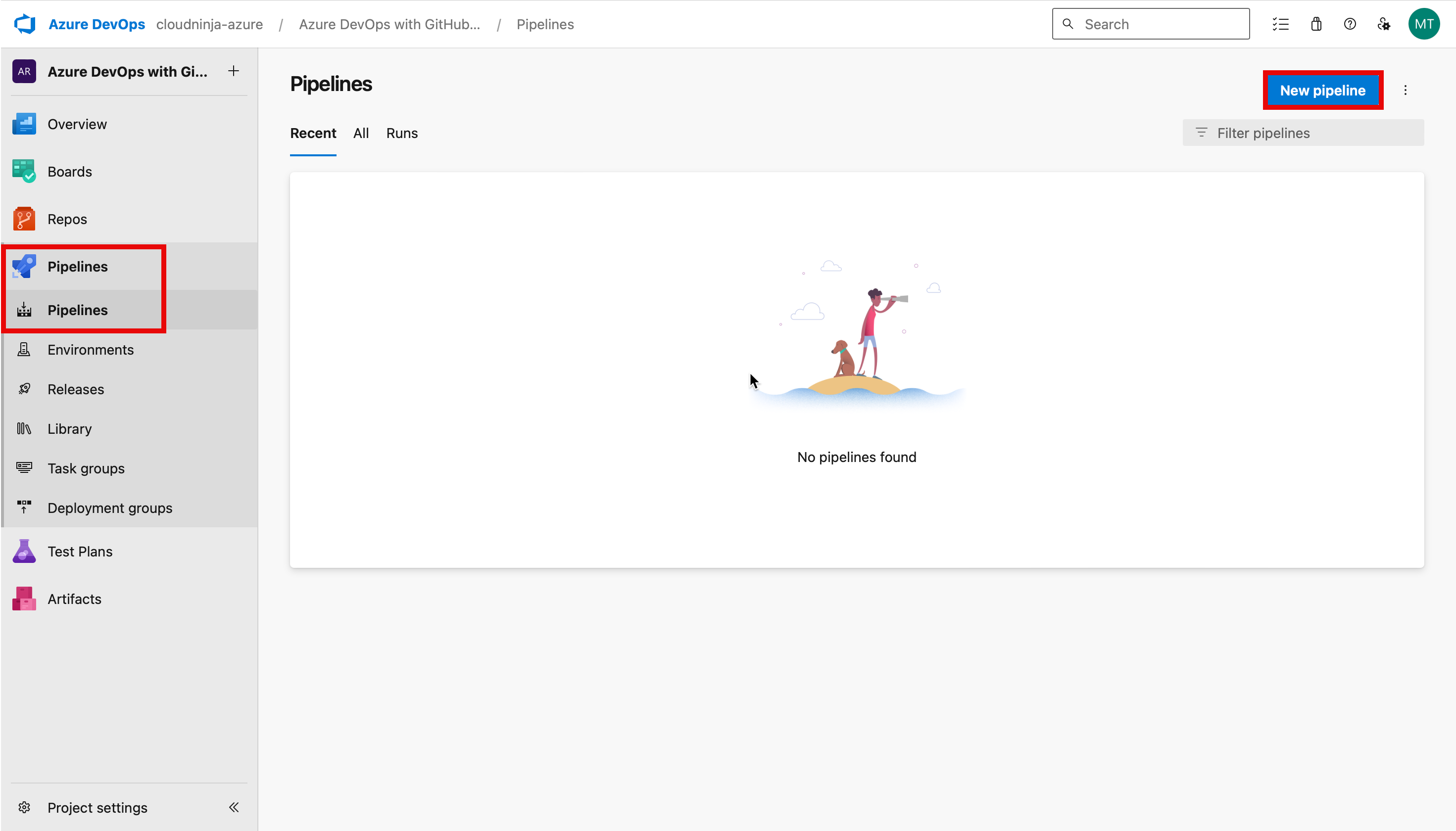1456x831 pixels.
Task: Open the Marketplace shopping bag icon
Action: [1316, 24]
